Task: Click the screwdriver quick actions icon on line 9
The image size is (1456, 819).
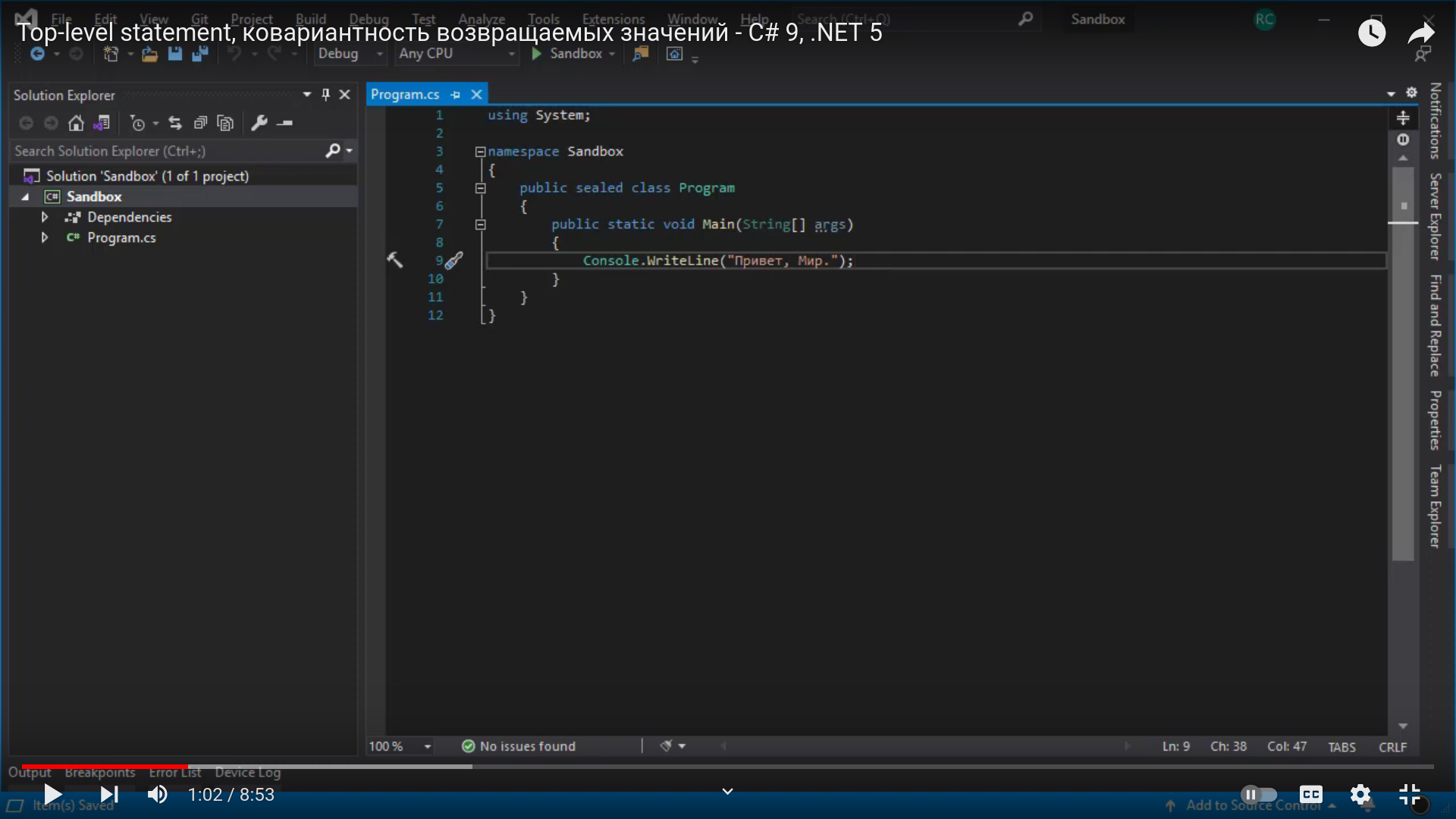Action: tap(453, 261)
